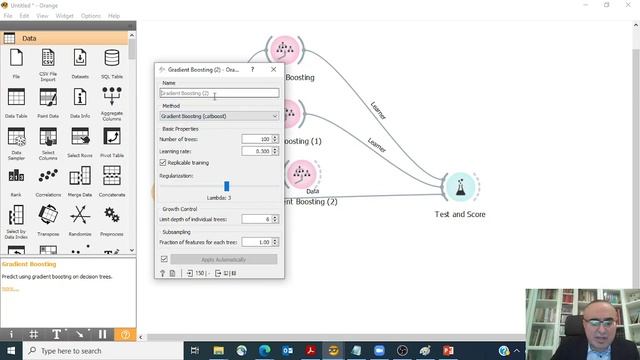640x360 pixels.
Task: Select the Rank widget
Action: 16,181
